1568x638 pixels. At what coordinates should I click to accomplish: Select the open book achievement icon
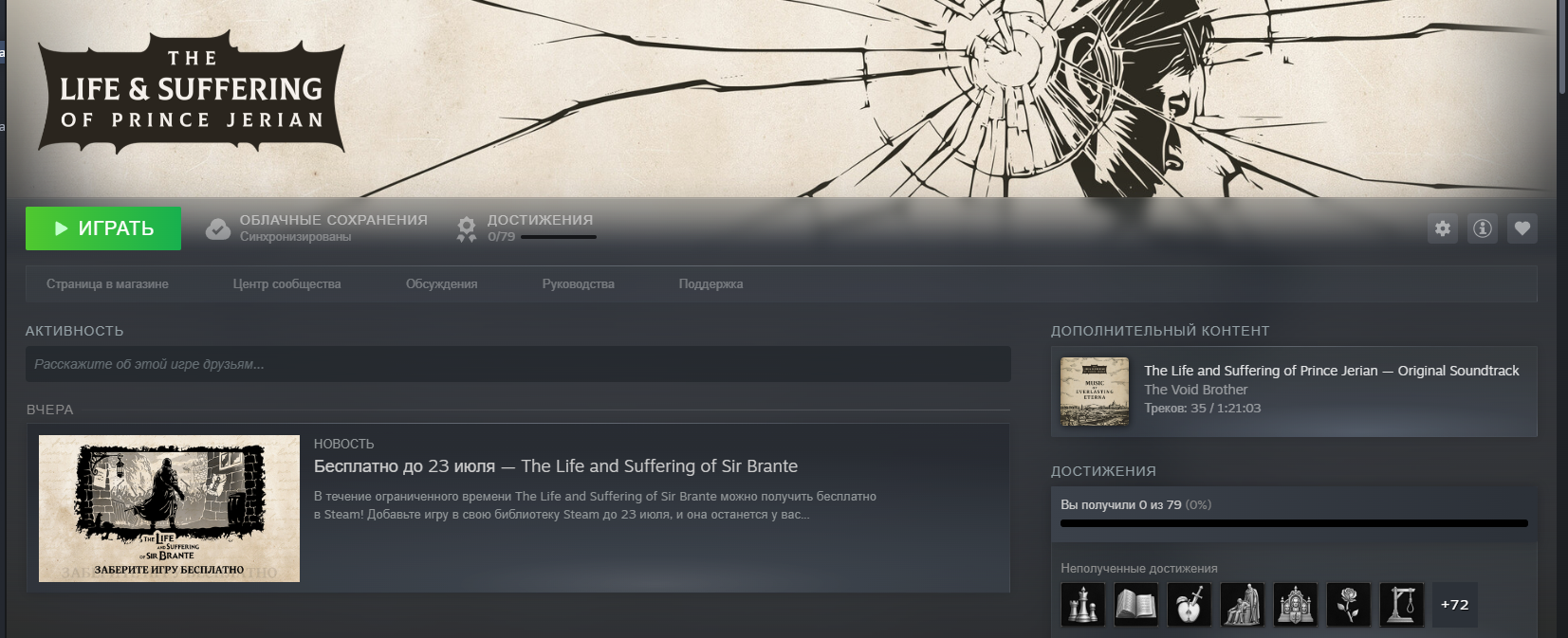[1135, 605]
